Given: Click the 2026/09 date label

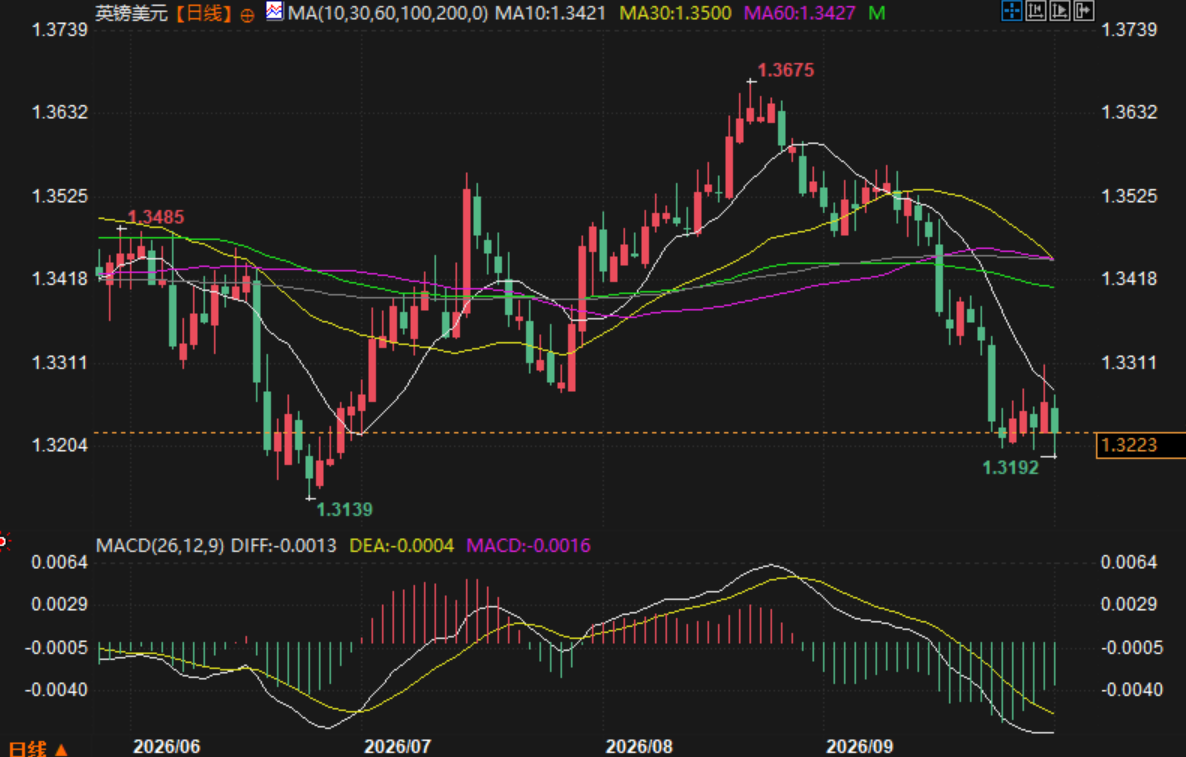Looking at the screenshot, I should (859, 746).
